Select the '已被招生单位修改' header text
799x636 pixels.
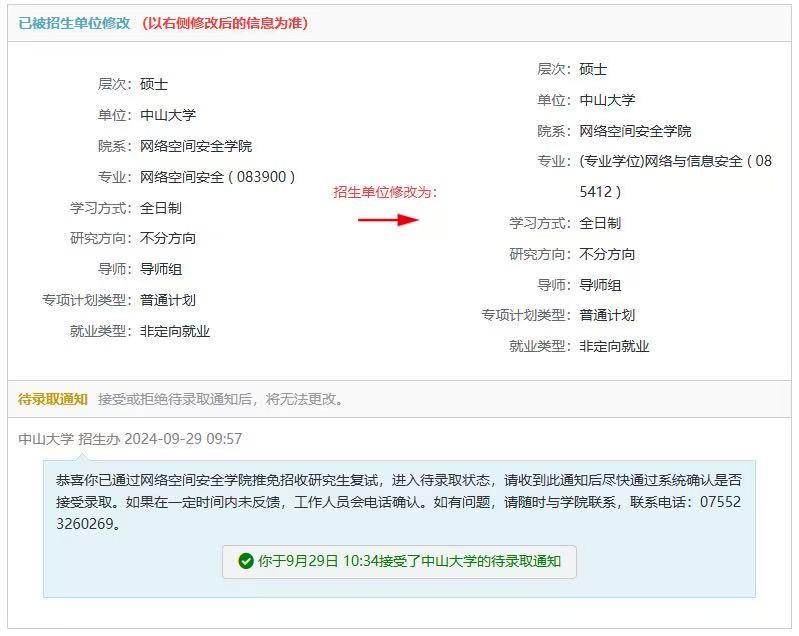pos(74,23)
